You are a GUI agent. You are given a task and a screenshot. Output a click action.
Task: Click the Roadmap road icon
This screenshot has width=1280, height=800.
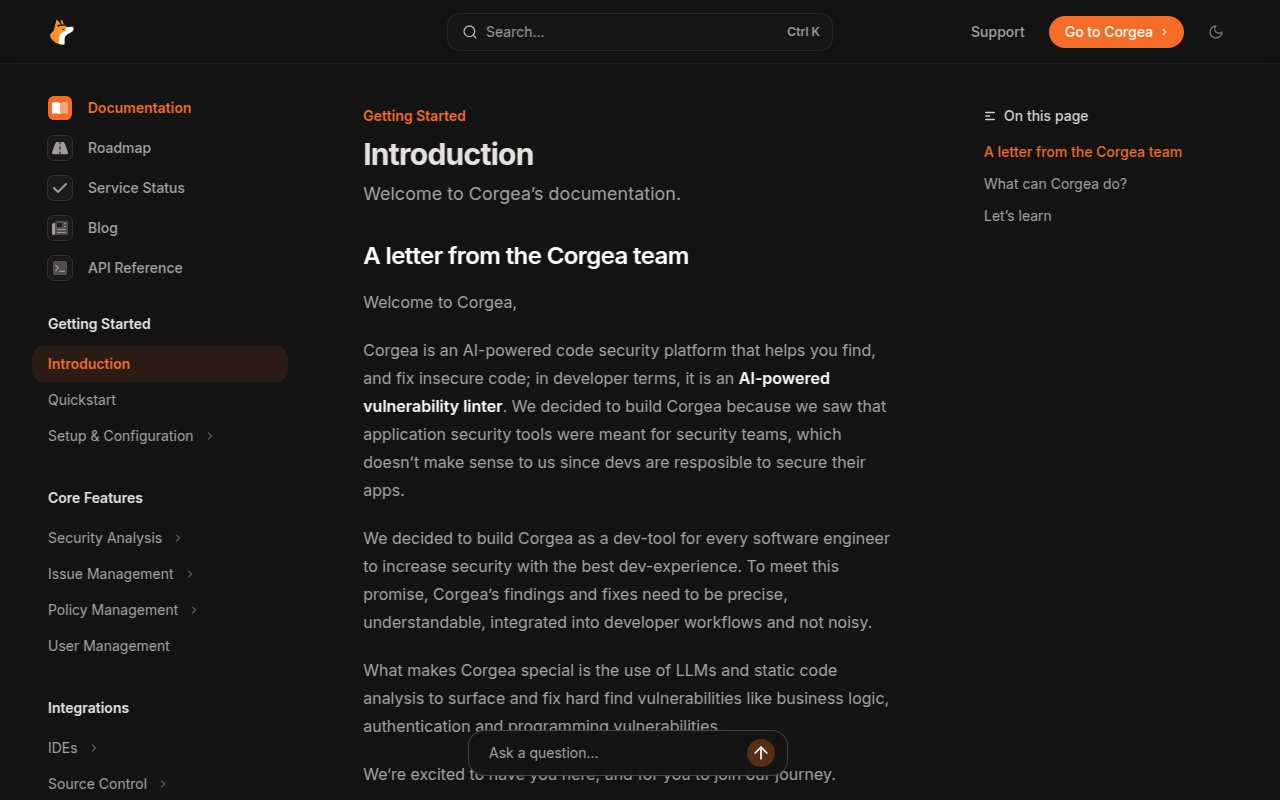tap(60, 148)
